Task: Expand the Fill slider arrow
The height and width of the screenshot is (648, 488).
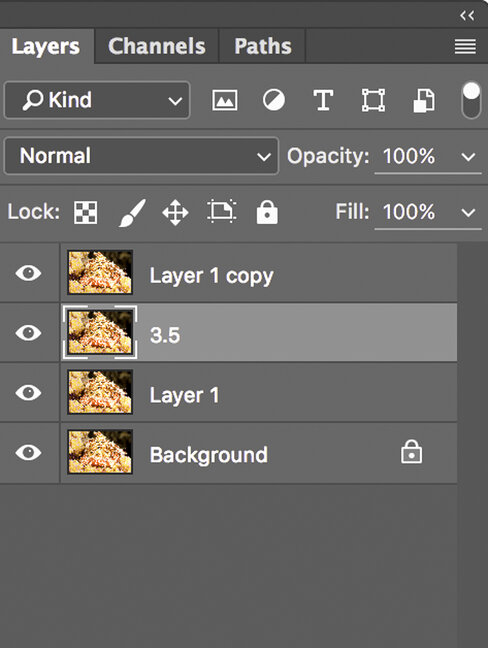Action: 468,213
